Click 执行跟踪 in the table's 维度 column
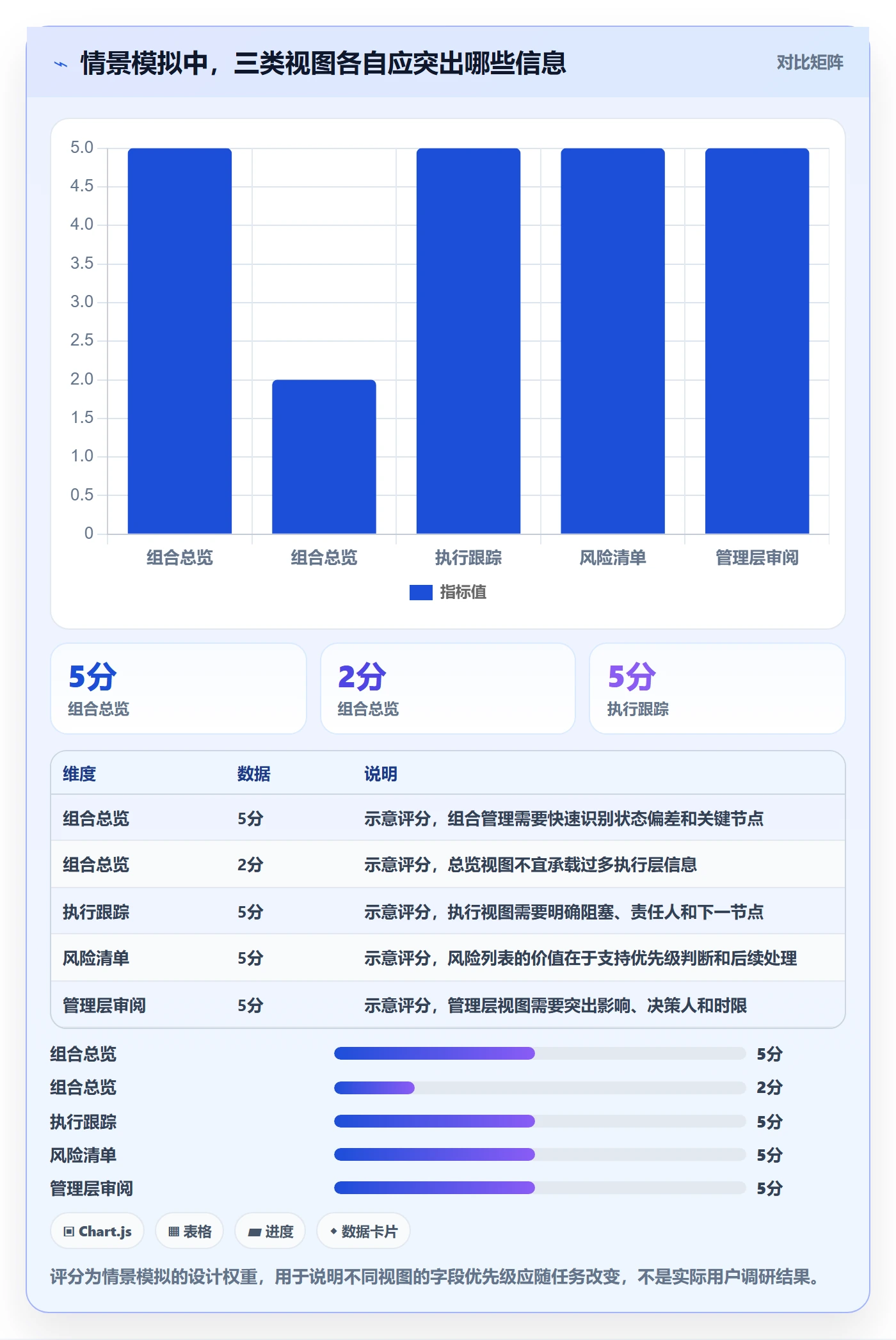This screenshot has width=896, height=1340. (96, 912)
